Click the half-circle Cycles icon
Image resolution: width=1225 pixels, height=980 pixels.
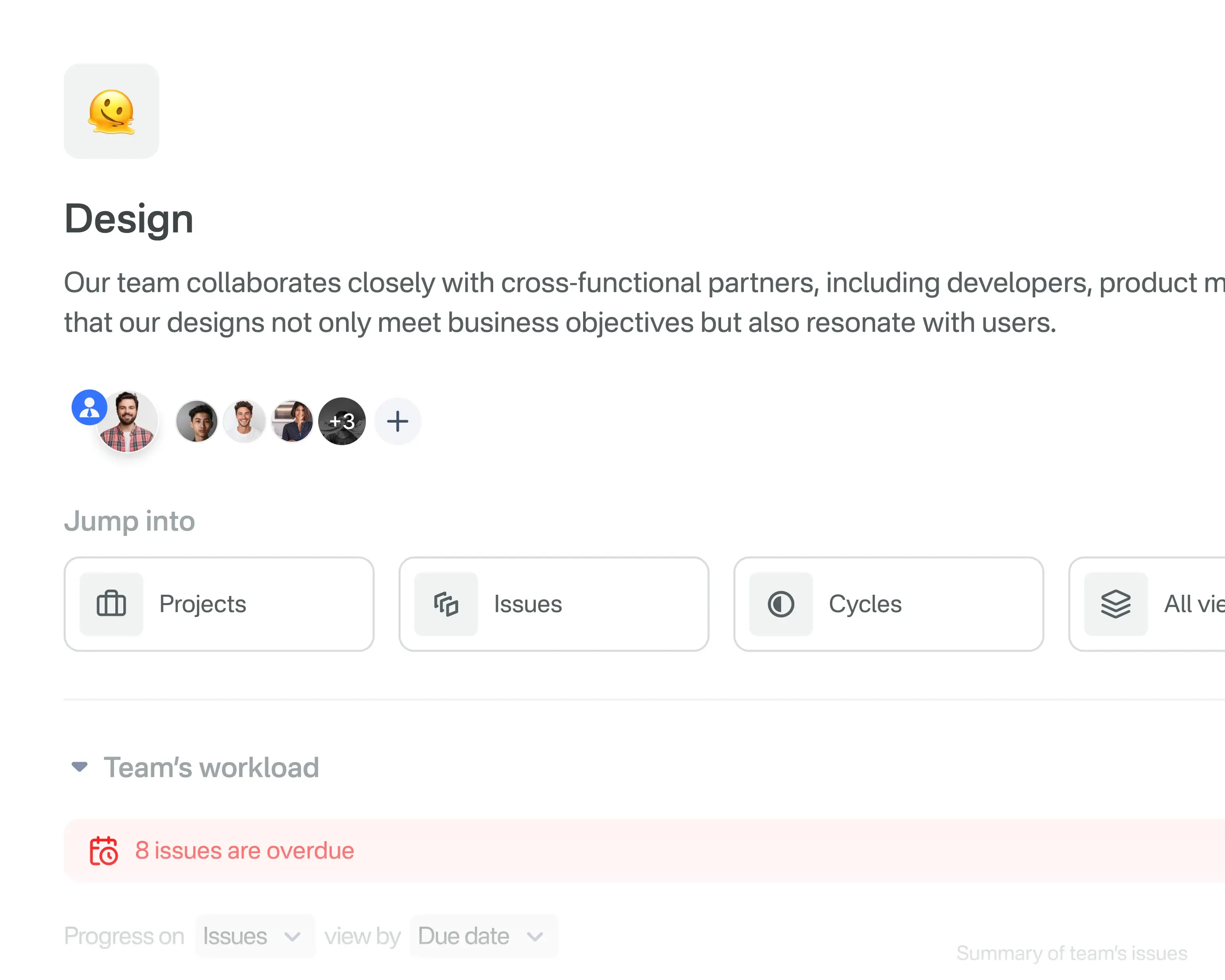click(781, 604)
